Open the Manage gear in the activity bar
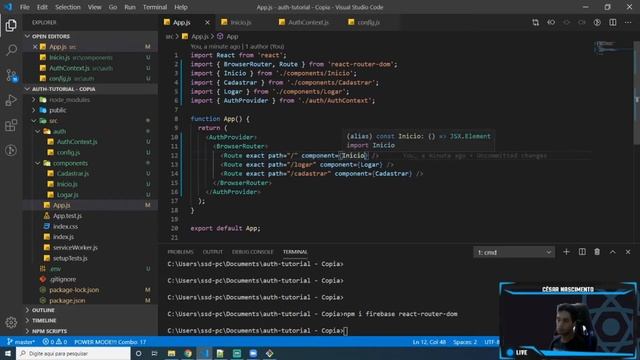The image size is (640, 360). pyautogui.click(x=11, y=322)
